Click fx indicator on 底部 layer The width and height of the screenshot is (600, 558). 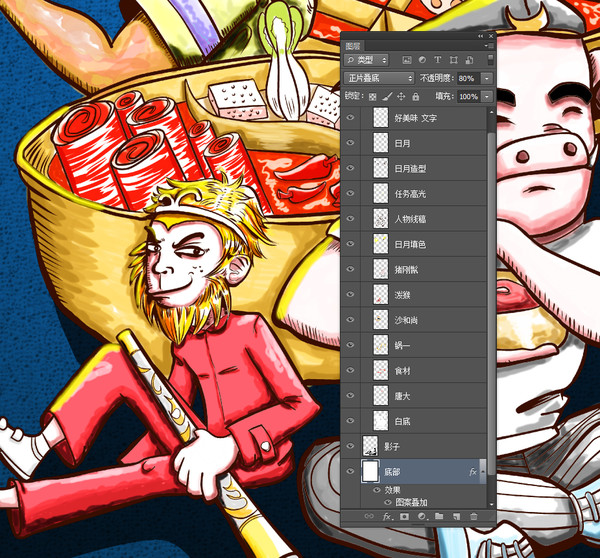473,472
